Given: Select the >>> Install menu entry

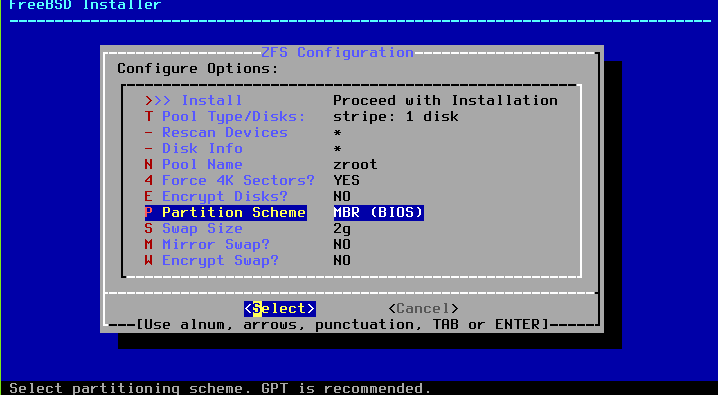Looking at the screenshot, I should (193, 100).
